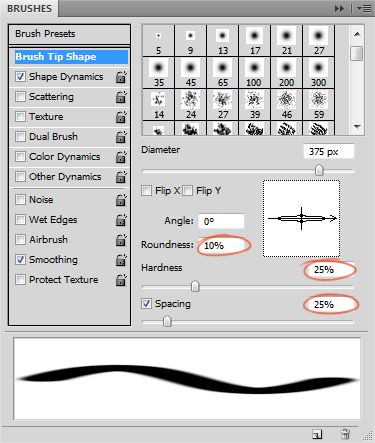Click the Hardness slider handle

[x=195, y=286]
